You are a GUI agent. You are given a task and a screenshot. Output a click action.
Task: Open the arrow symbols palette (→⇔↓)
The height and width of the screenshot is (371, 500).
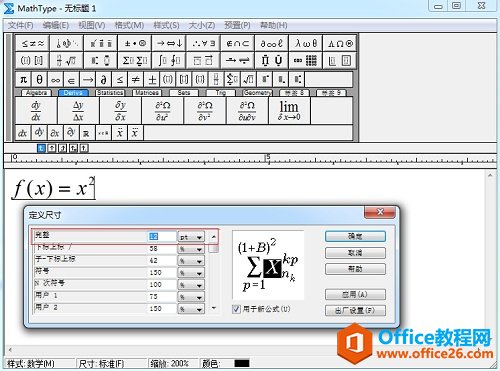tap(169, 43)
